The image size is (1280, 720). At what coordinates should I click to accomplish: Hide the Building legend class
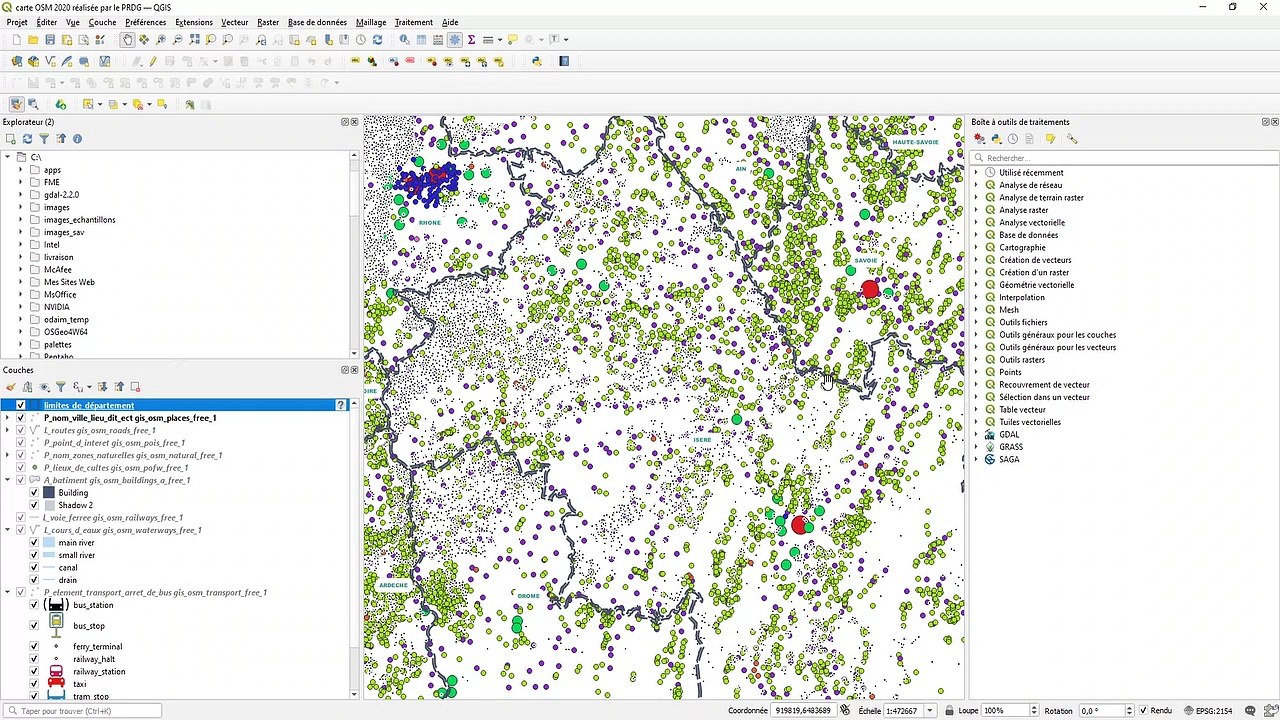point(34,493)
